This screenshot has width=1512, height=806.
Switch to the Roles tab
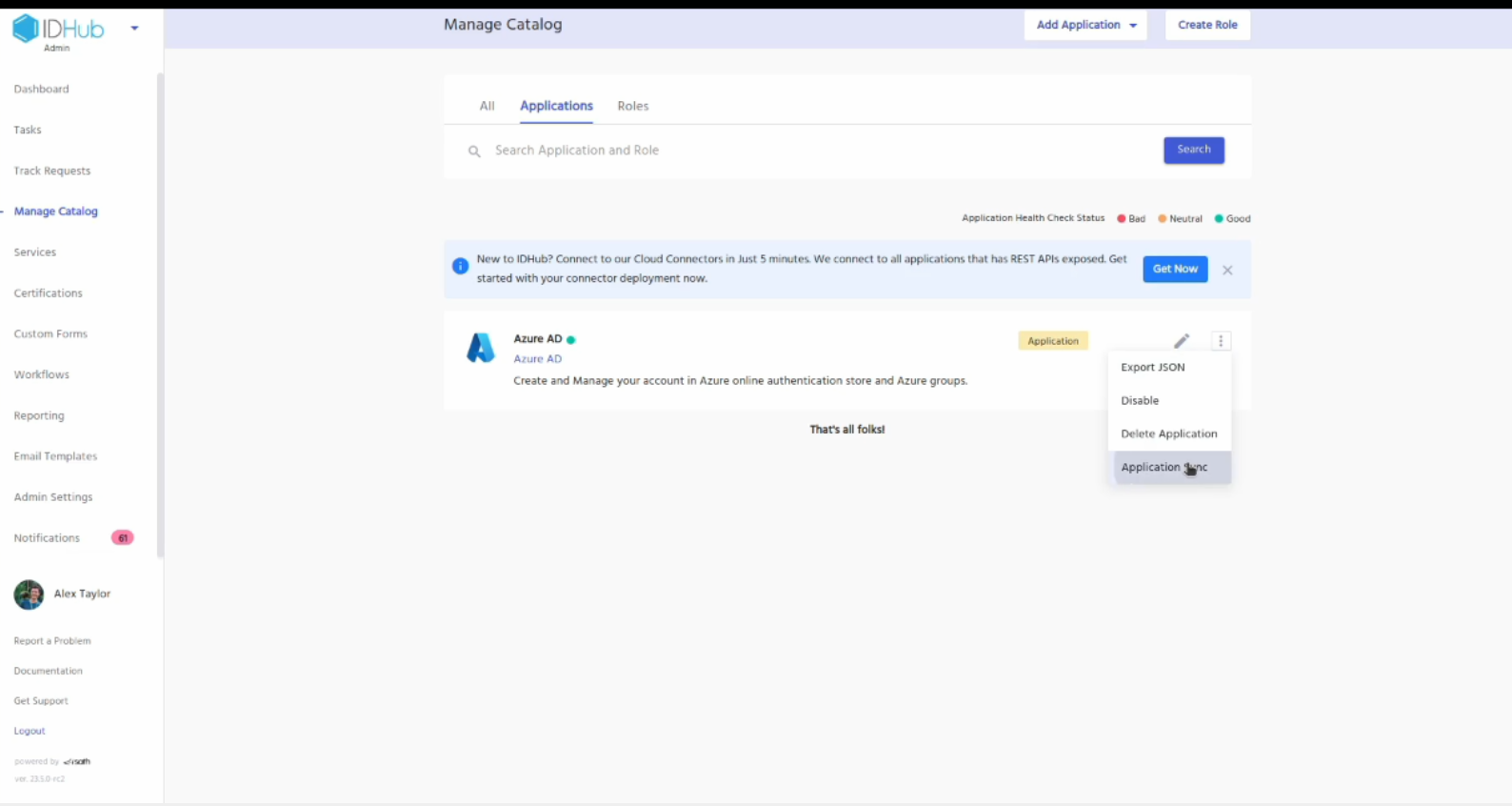pyautogui.click(x=632, y=106)
